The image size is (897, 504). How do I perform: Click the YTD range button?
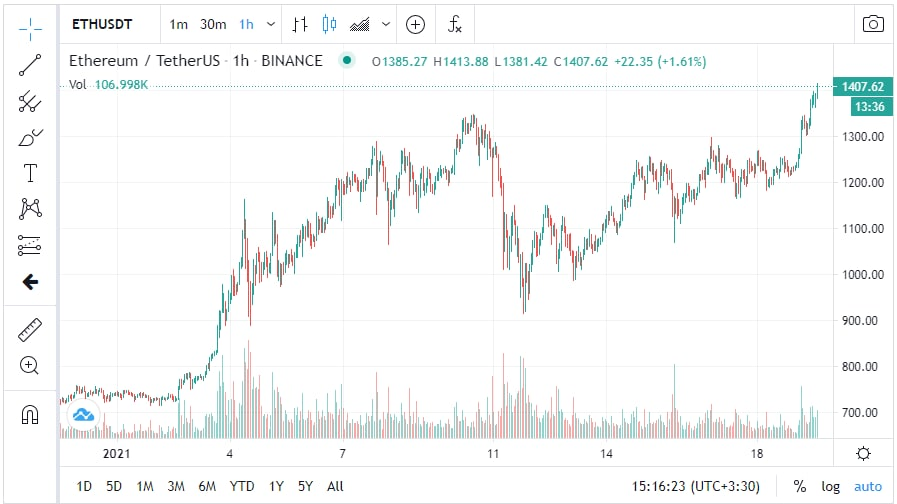[x=241, y=486]
